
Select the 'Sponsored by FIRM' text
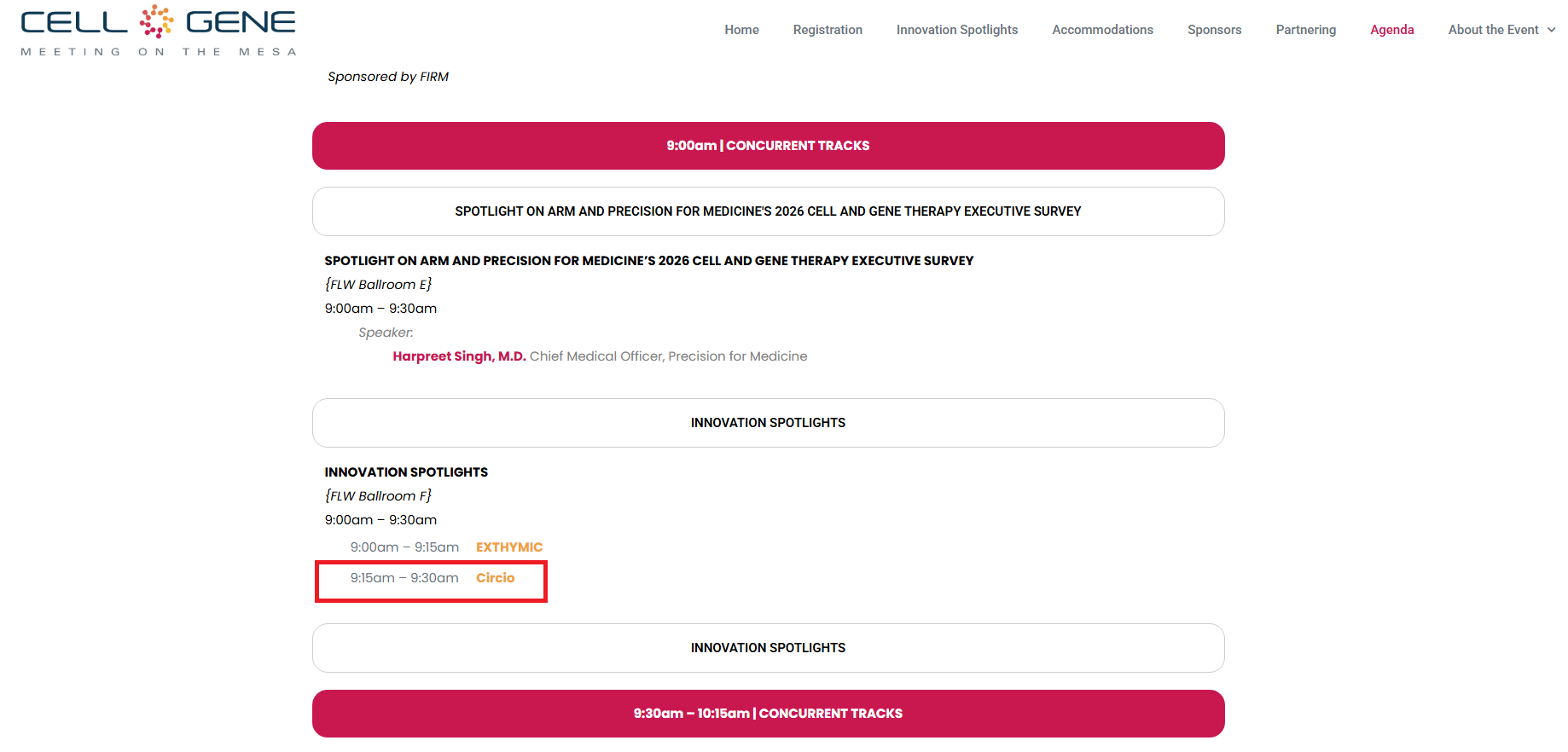coord(388,77)
